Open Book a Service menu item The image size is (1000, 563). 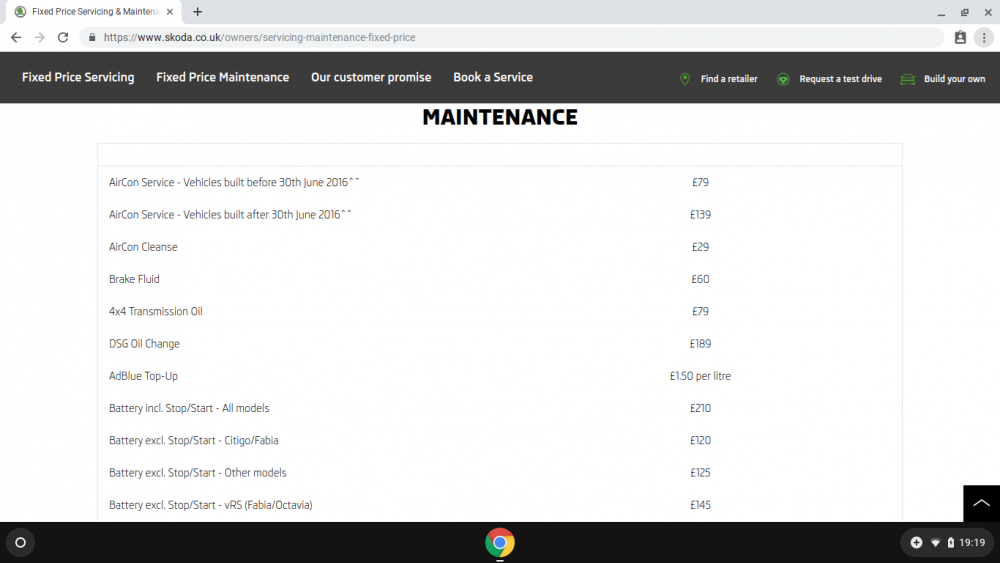click(x=493, y=77)
